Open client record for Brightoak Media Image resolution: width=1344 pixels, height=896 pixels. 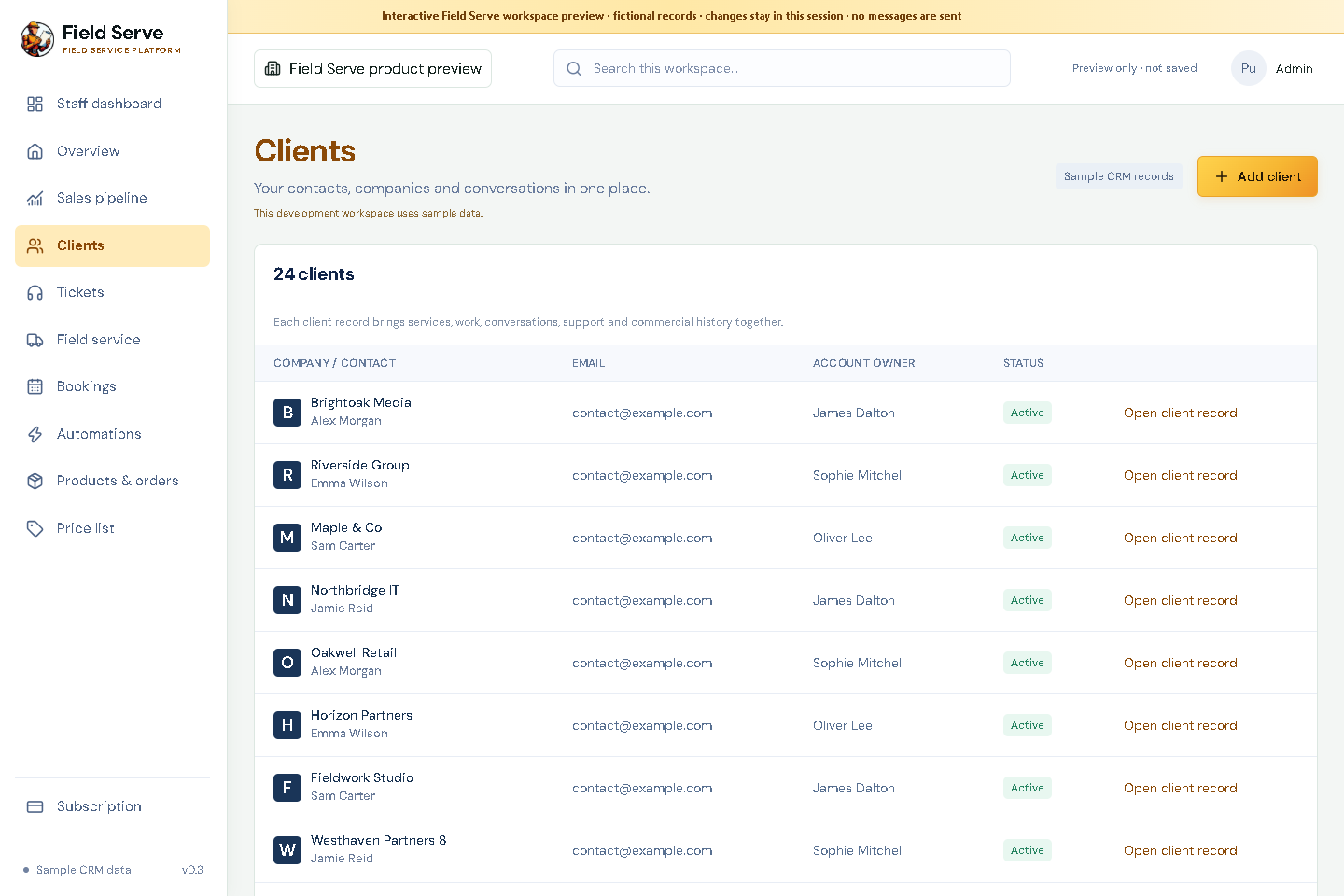click(1180, 413)
